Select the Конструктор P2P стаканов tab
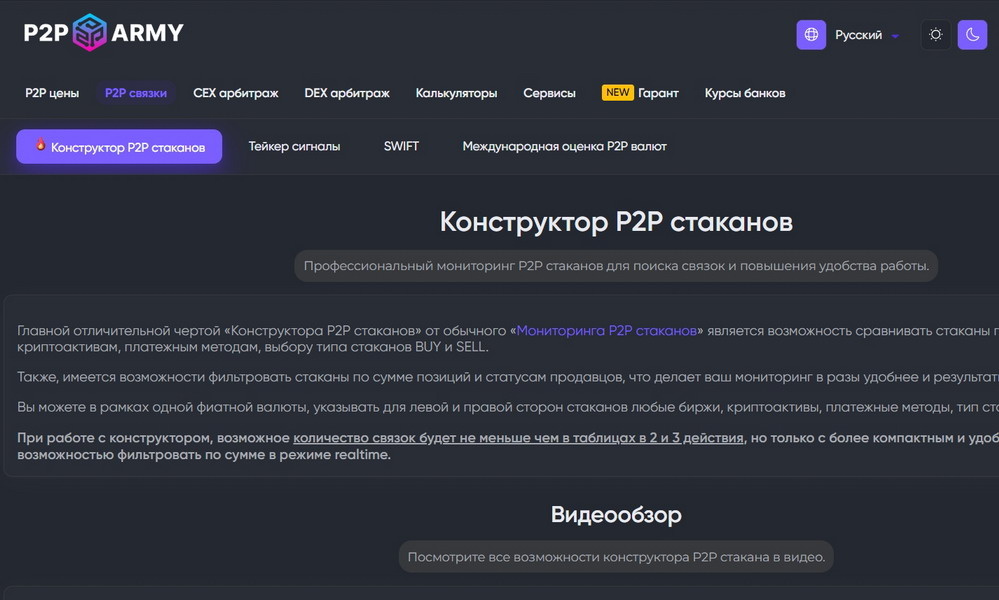 coord(119,146)
